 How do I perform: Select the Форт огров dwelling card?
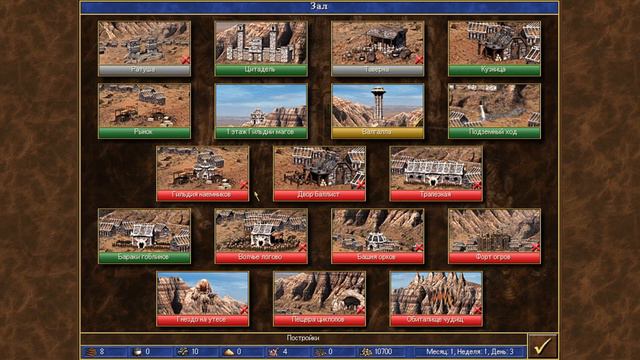click(x=494, y=236)
